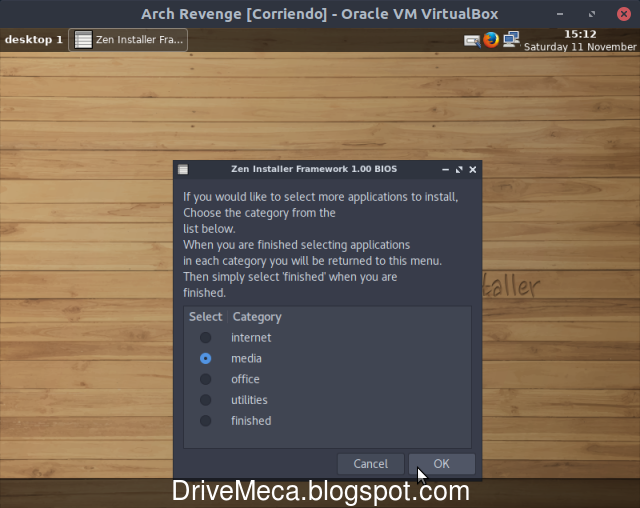
Task: Minimize the Zen Installer Framework dialog
Action: [x=445, y=169]
